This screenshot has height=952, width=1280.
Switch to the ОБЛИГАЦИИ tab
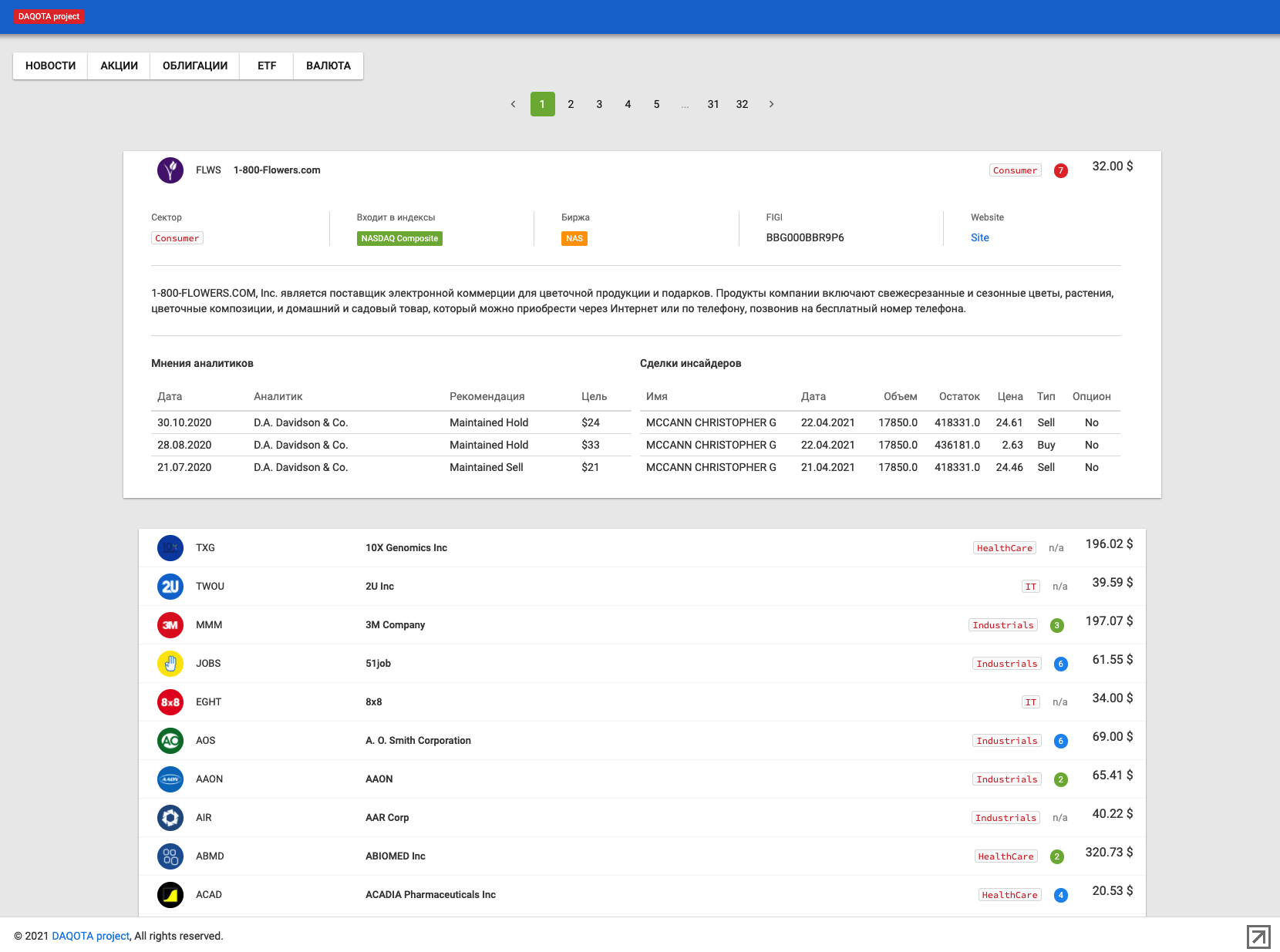click(195, 66)
